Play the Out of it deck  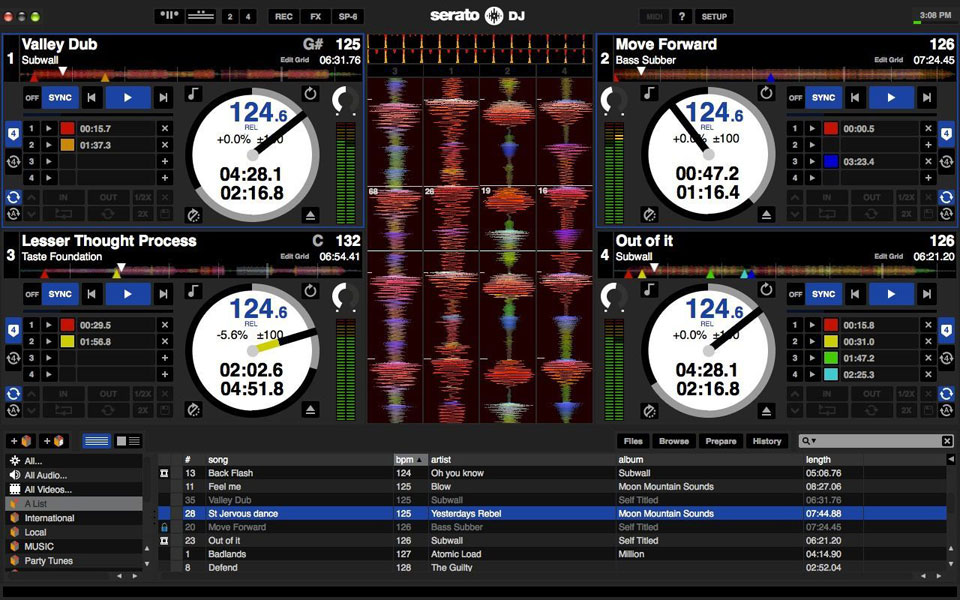pos(891,294)
